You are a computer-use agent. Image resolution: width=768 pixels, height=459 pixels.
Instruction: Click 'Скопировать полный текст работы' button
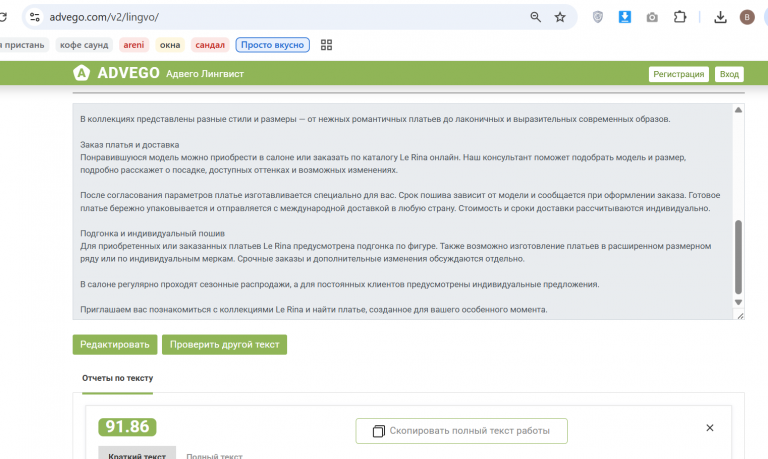coord(461,431)
